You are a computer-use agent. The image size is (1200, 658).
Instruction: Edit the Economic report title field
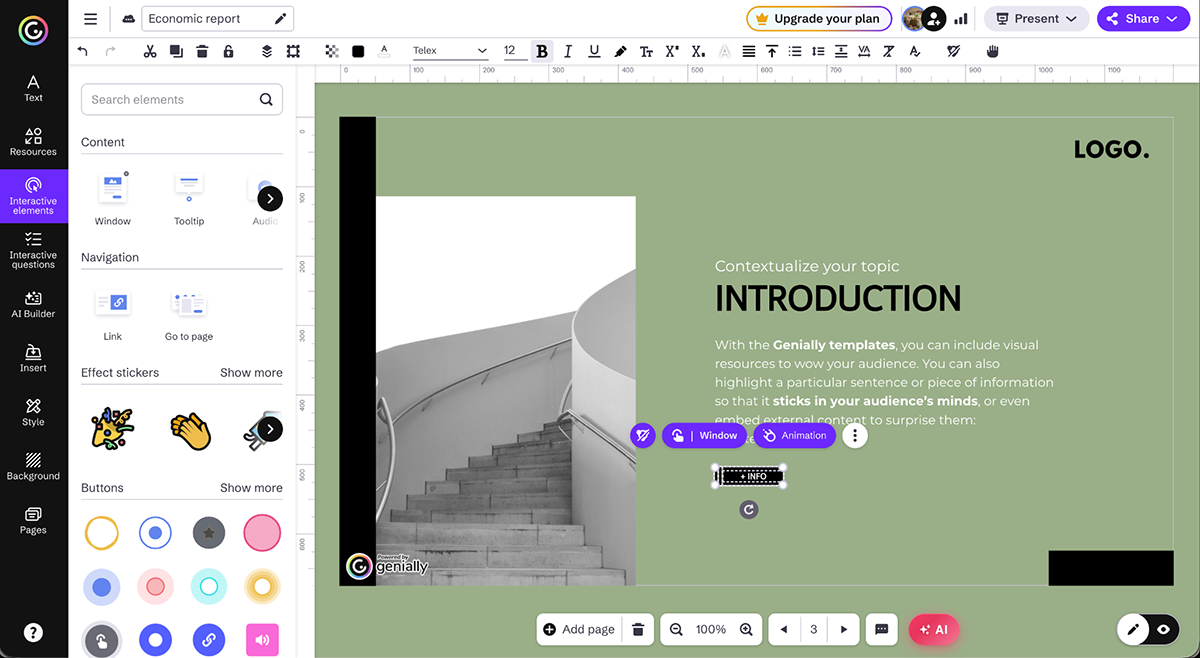click(x=218, y=18)
